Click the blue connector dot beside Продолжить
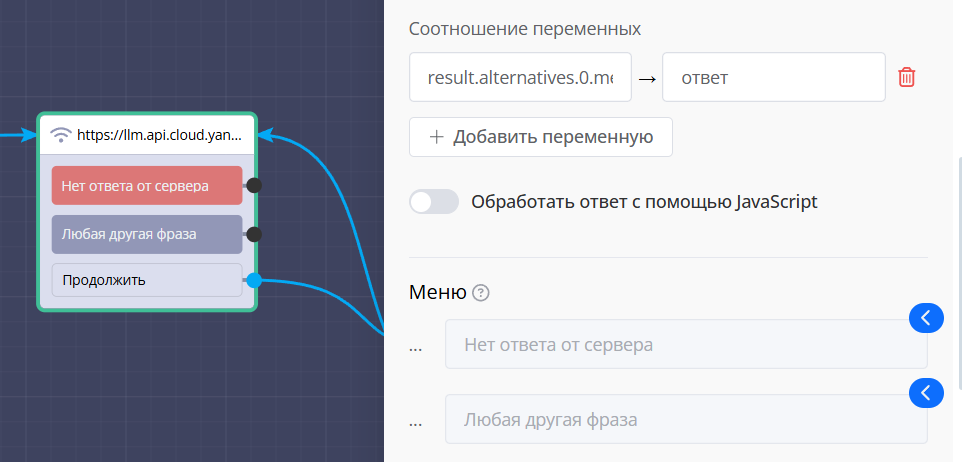The width and height of the screenshot is (962, 462). 254,280
